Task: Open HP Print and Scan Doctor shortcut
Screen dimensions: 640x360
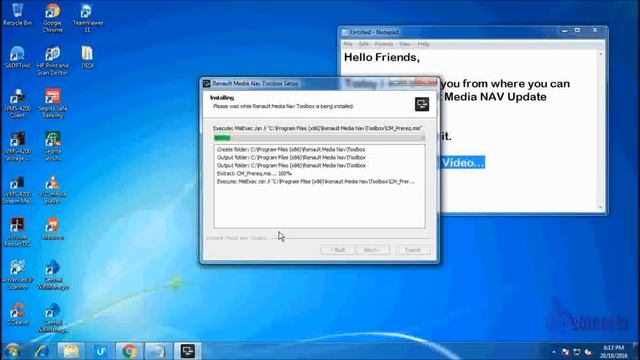Action: tap(52, 61)
